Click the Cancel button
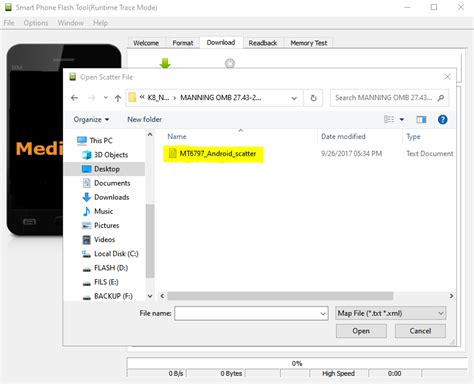This screenshot has width=474, height=384. (x=420, y=331)
